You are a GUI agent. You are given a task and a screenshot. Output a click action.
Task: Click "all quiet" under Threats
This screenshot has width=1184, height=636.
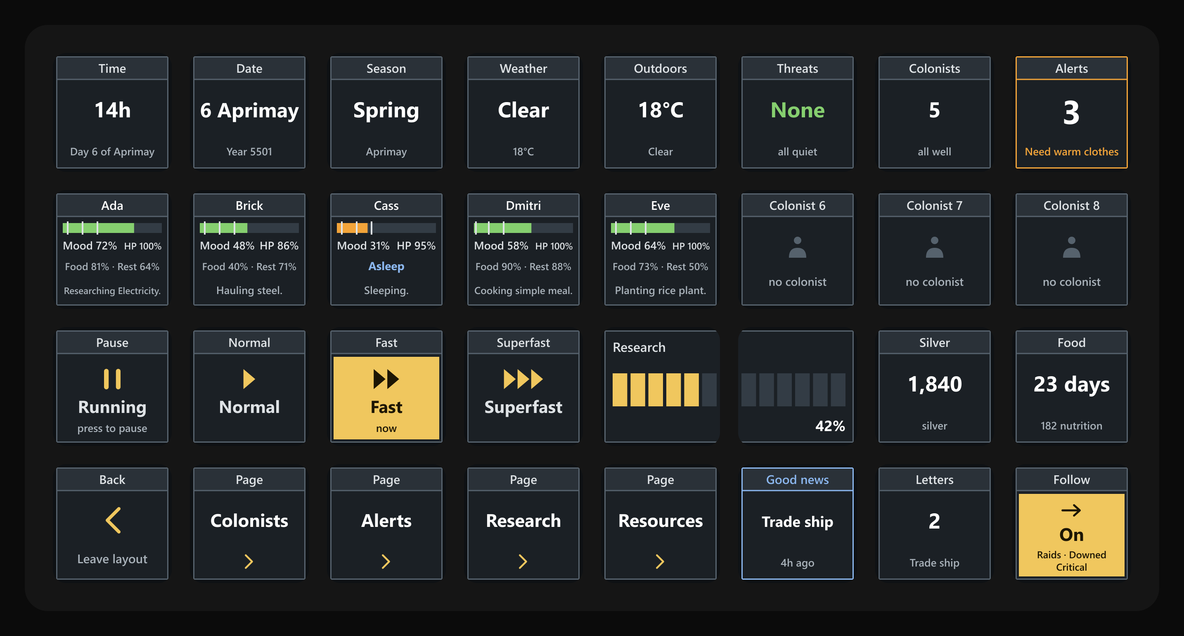tap(797, 152)
